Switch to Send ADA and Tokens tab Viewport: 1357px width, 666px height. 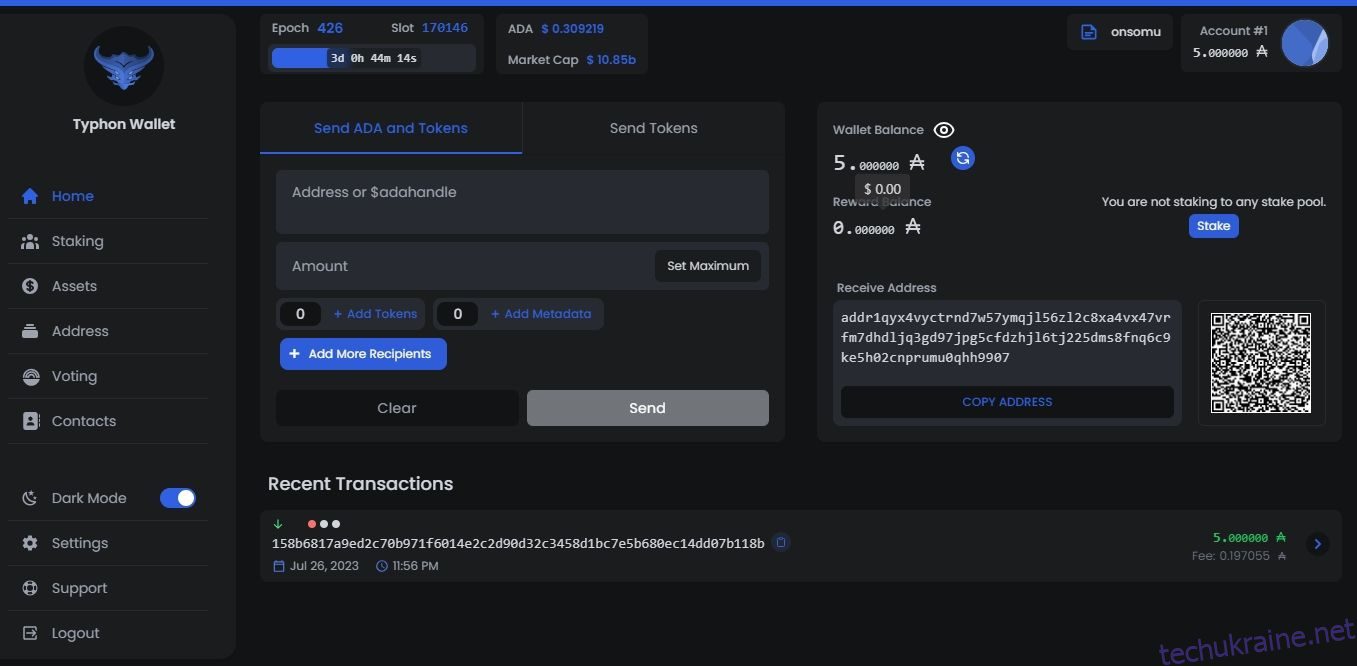(391, 128)
